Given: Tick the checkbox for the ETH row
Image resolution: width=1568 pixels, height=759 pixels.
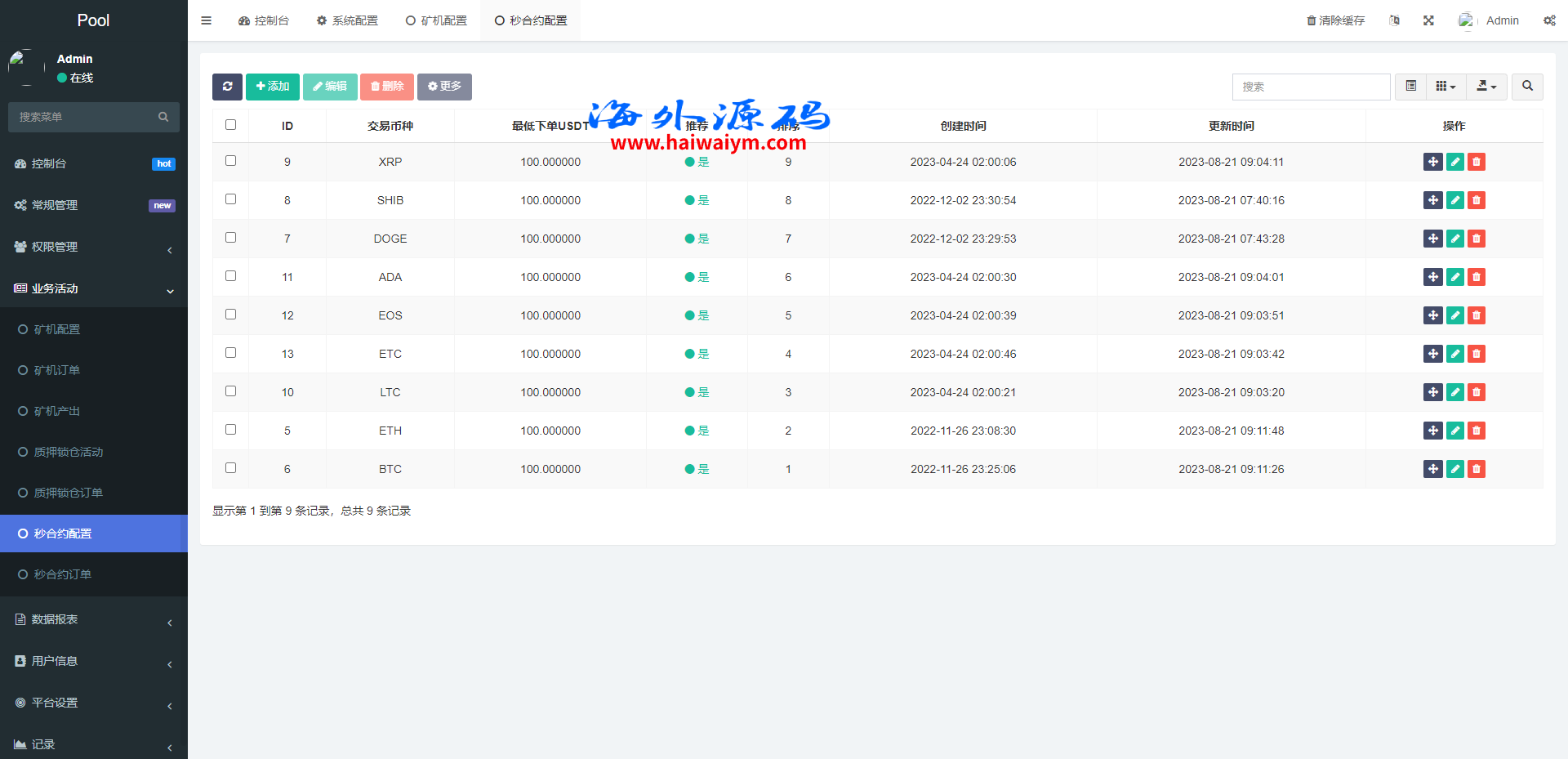Looking at the screenshot, I should tap(230, 430).
